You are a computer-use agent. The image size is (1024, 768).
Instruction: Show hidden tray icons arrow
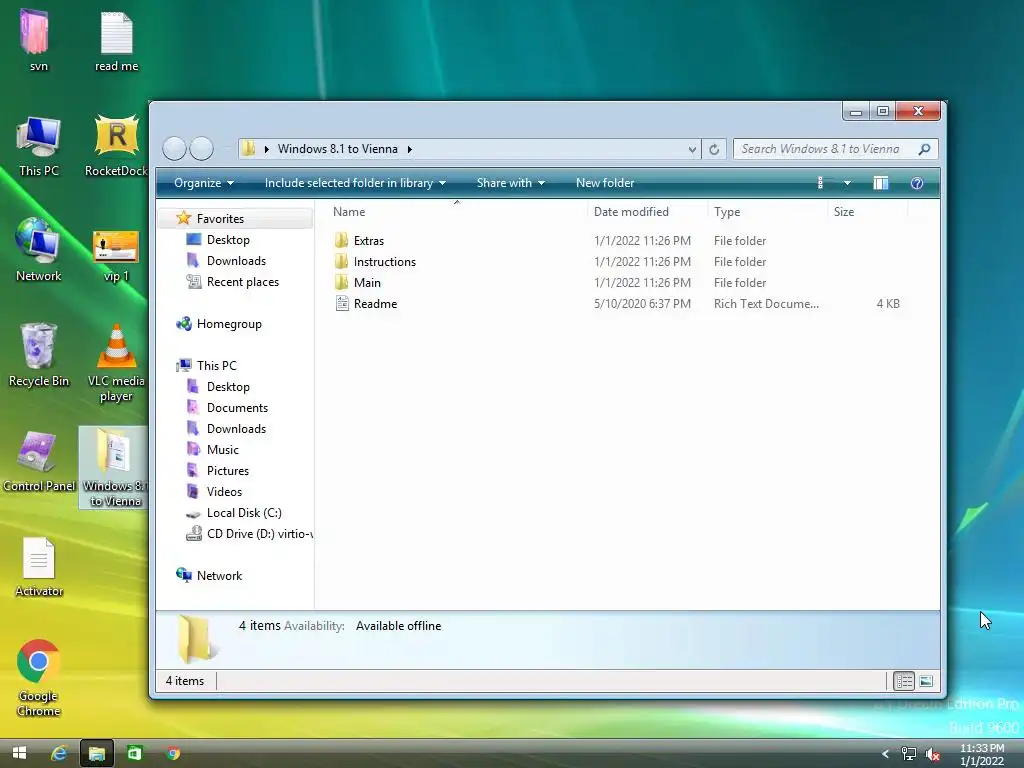[x=886, y=754]
